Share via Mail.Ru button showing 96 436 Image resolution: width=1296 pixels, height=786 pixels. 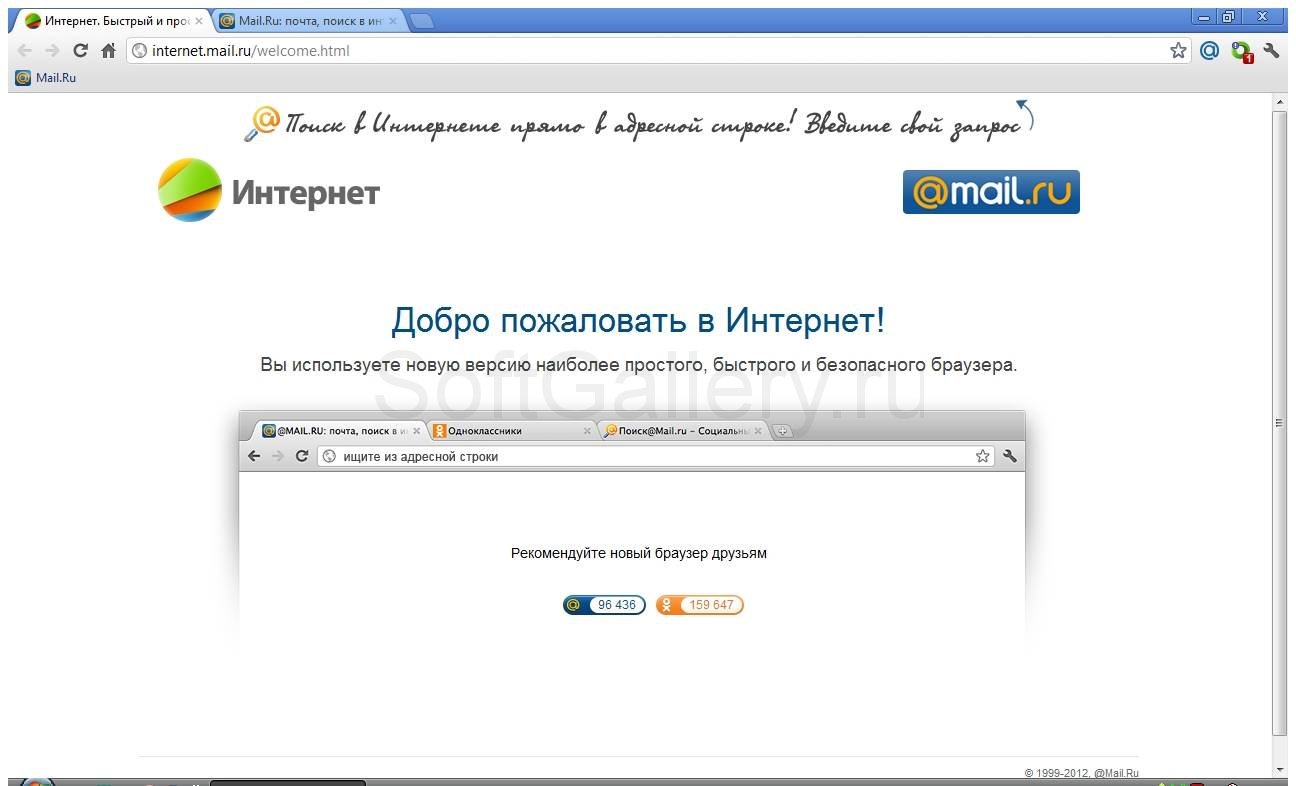(604, 605)
